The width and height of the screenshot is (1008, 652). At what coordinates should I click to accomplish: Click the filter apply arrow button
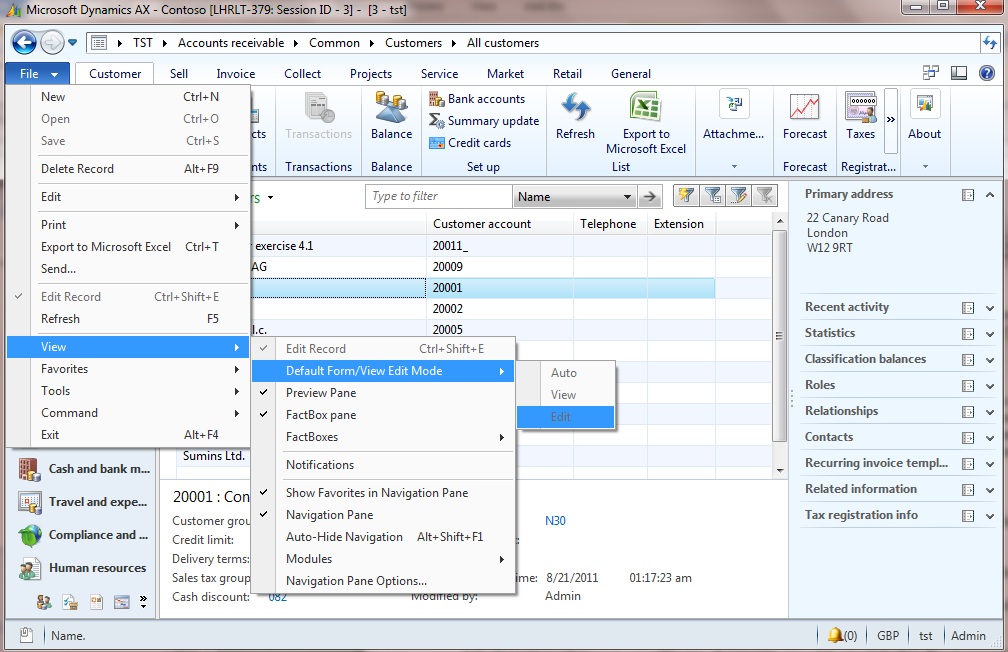coord(651,197)
